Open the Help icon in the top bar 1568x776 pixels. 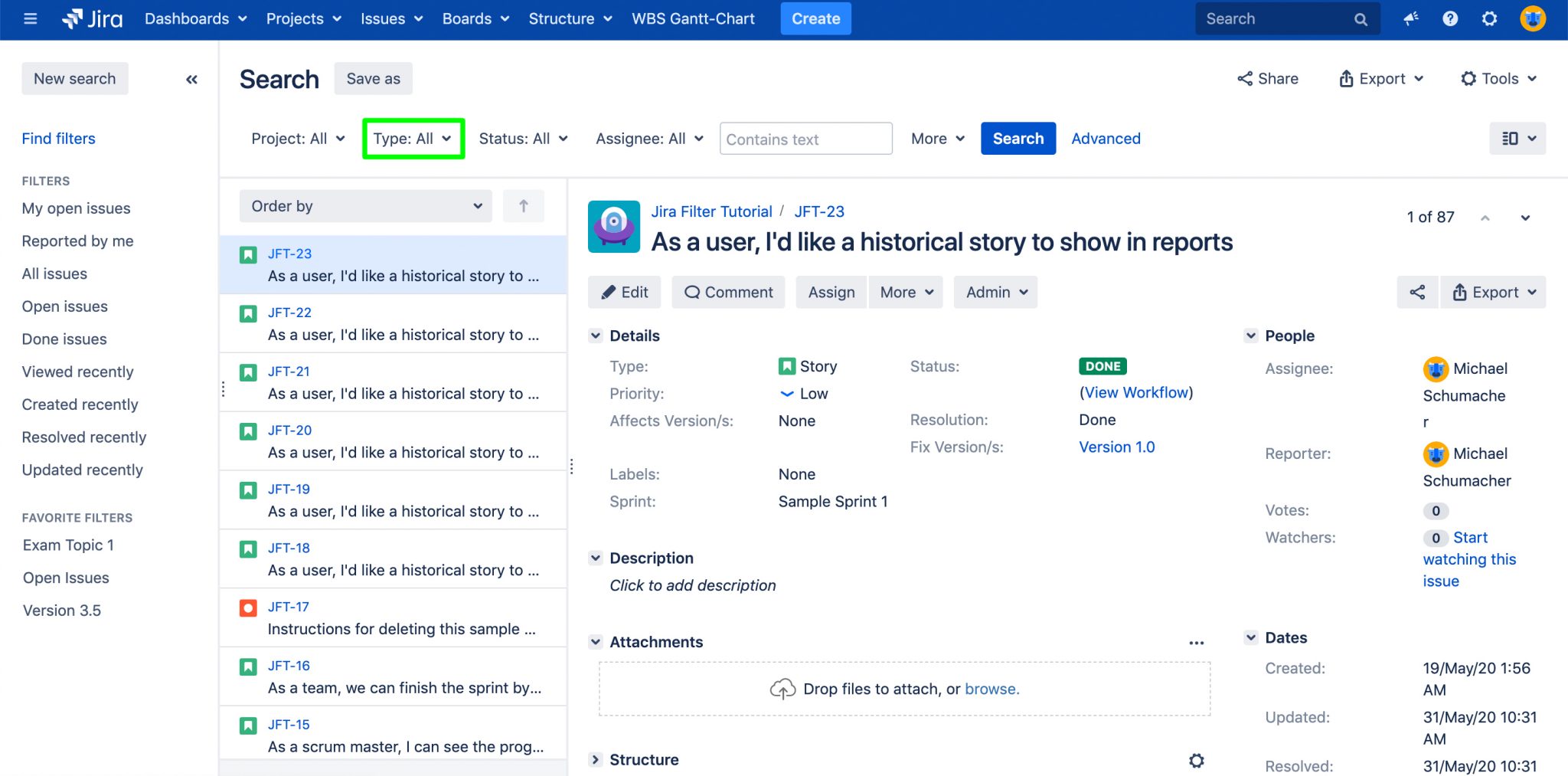[1450, 18]
